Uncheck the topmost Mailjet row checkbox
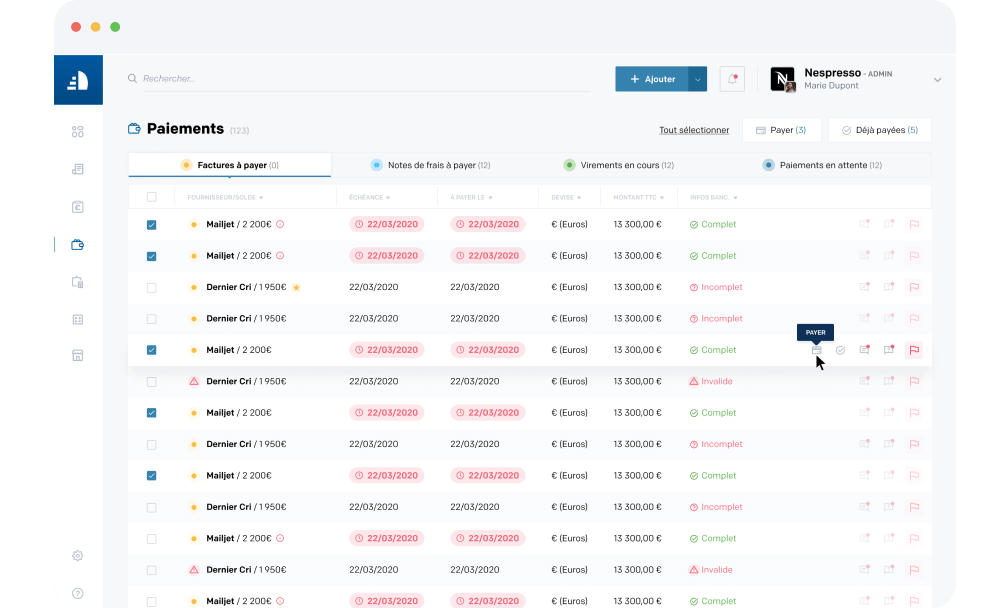The height and width of the screenshot is (608, 1008). [x=152, y=225]
